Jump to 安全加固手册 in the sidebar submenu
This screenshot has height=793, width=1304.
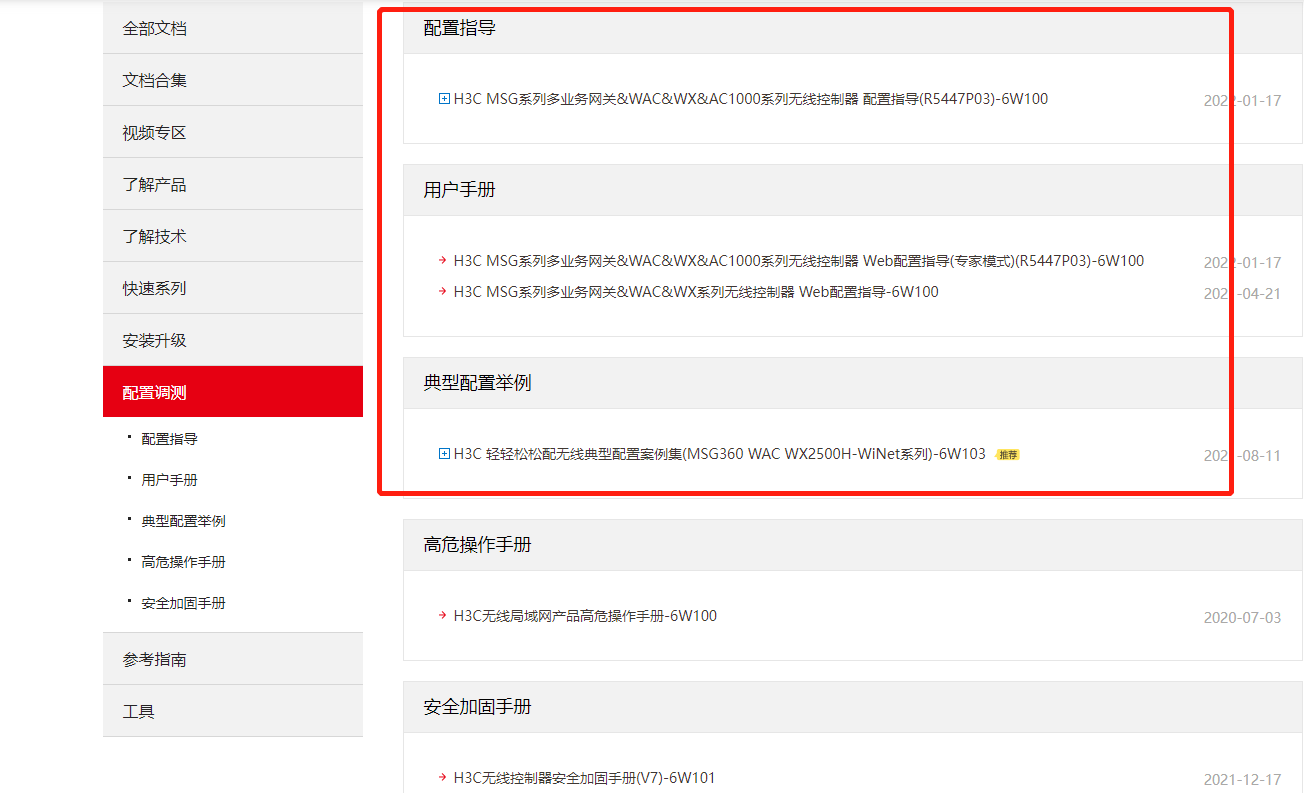tap(184, 603)
